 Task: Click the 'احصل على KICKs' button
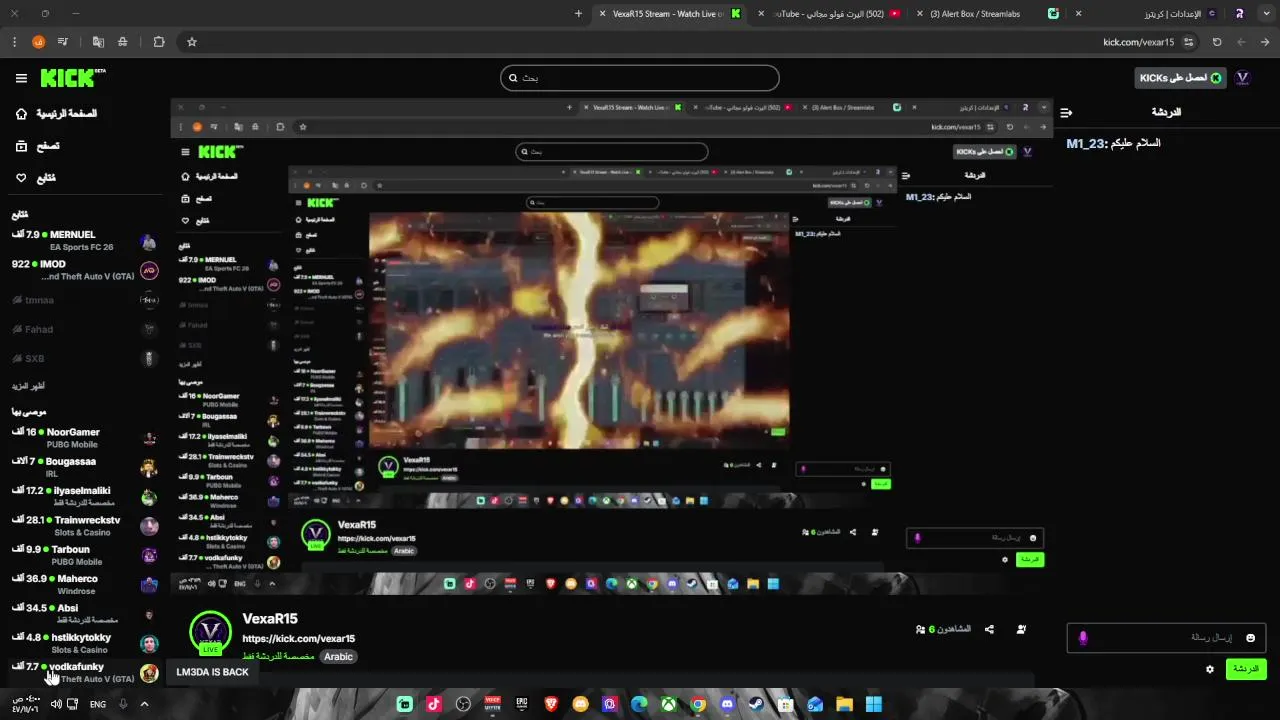click(x=1181, y=78)
